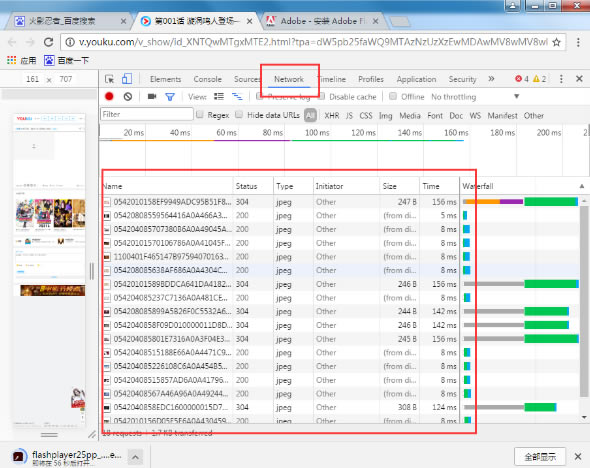Reload the page with refresh icon
This screenshot has height=468, width=590.
[49, 42]
